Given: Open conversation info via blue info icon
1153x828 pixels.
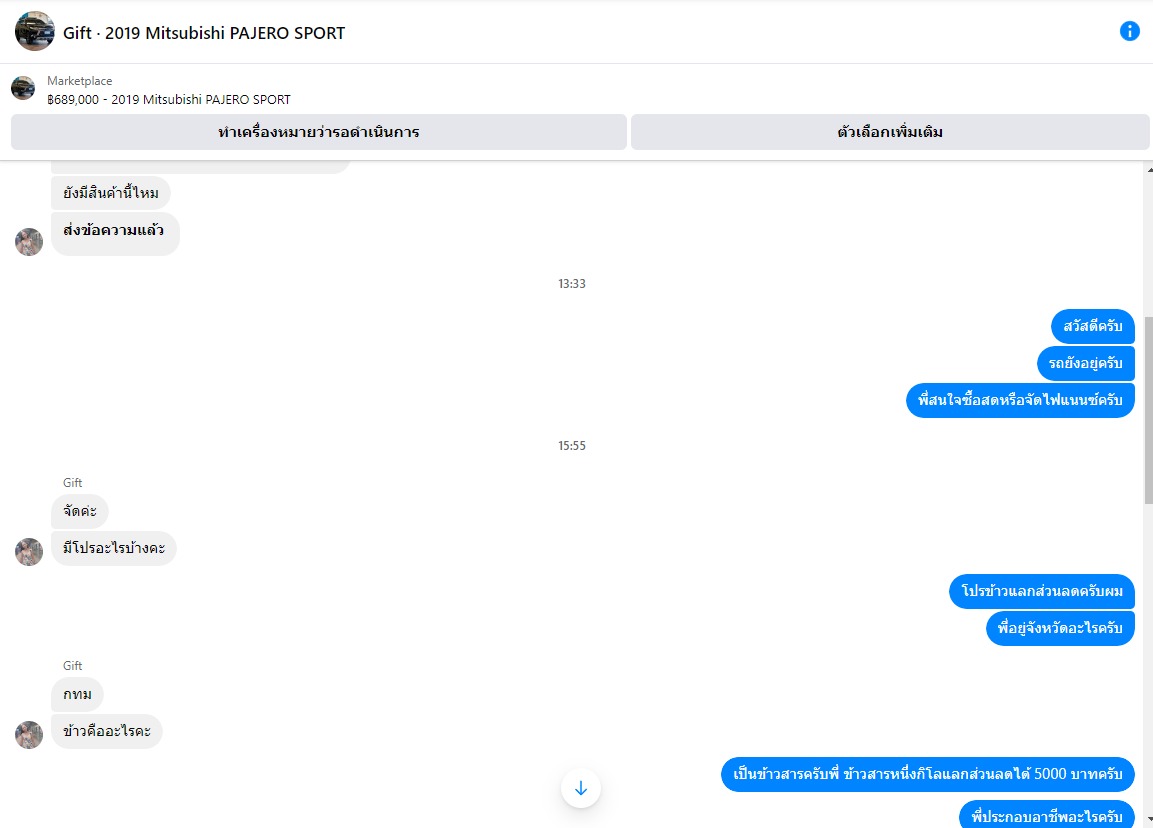Looking at the screenshot, I should coord(1129,31).
